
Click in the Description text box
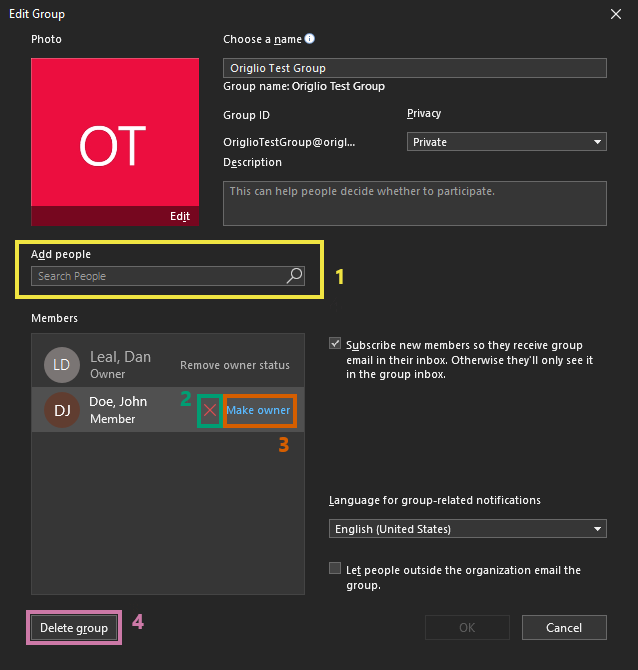click(415, 203)
